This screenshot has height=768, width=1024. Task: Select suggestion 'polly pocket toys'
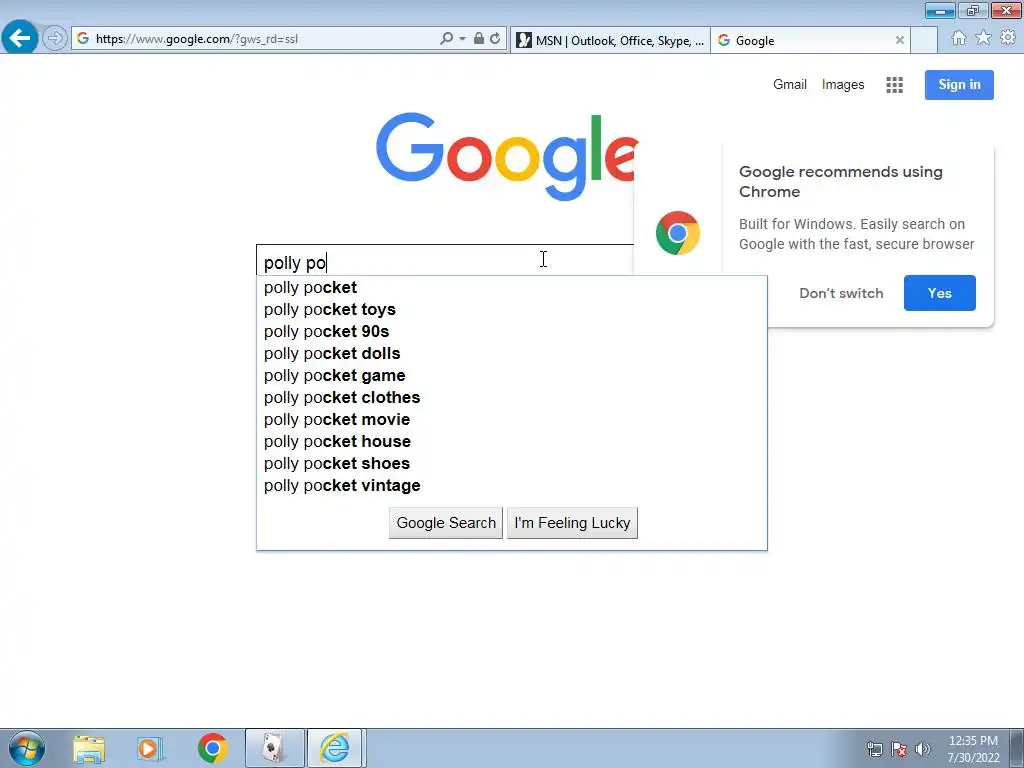(511, 310)
